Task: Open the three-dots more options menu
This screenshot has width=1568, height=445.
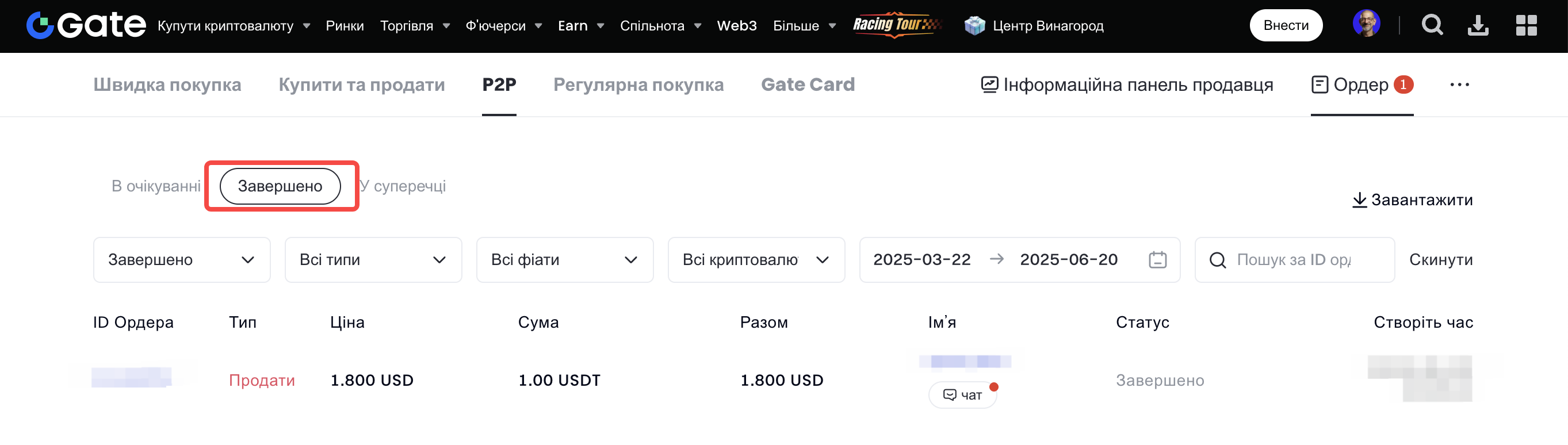Action: [x=1459, y=85]
